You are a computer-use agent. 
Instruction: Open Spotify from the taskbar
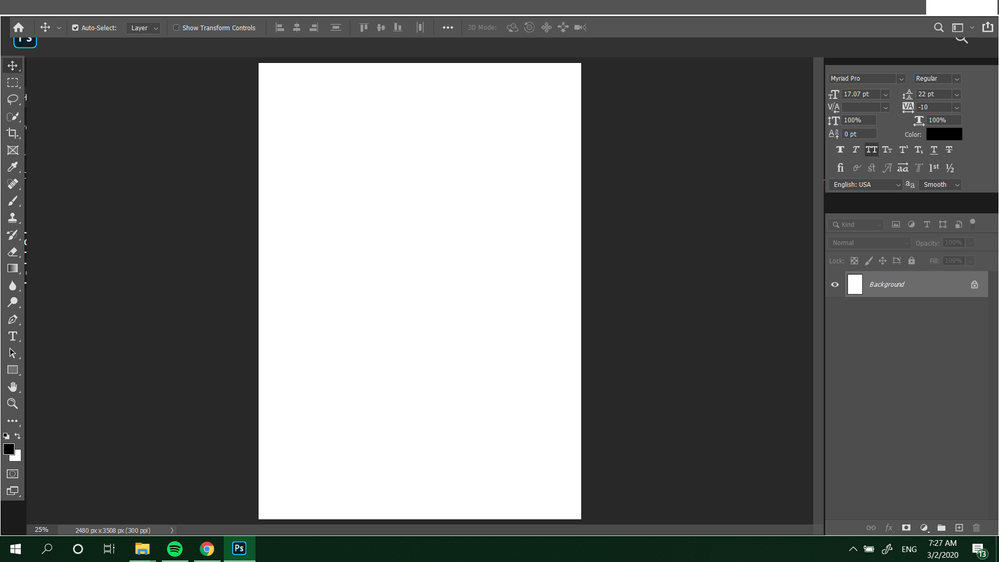[175, 549]
